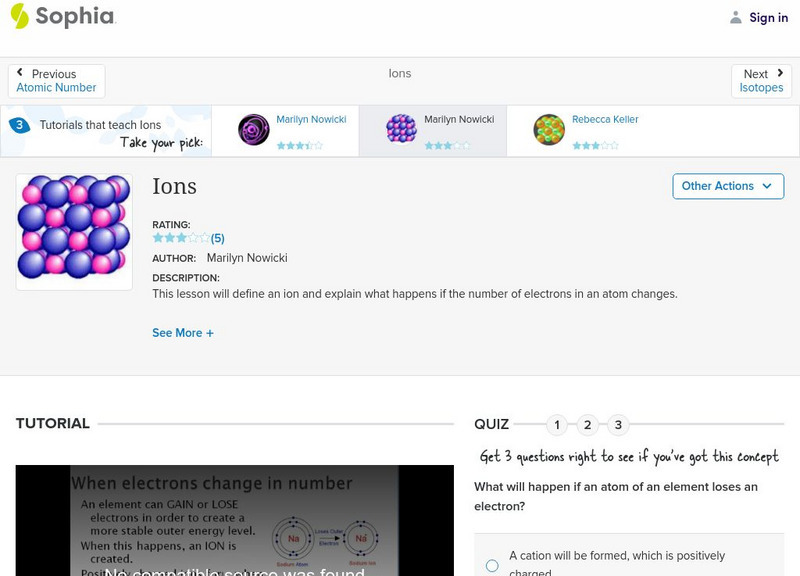The height and width of the screenshot is (576, 800).
Task: Go to the Isotopes next lesson
Action: [x=761, y=88]
